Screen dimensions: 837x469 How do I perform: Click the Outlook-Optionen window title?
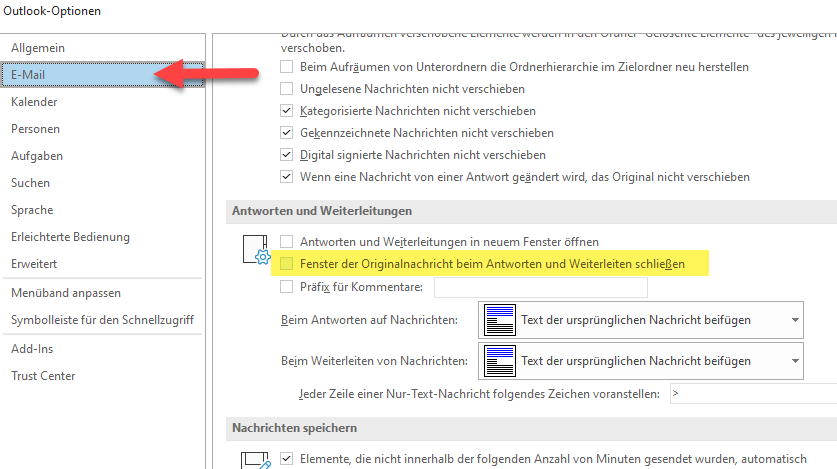52,11
